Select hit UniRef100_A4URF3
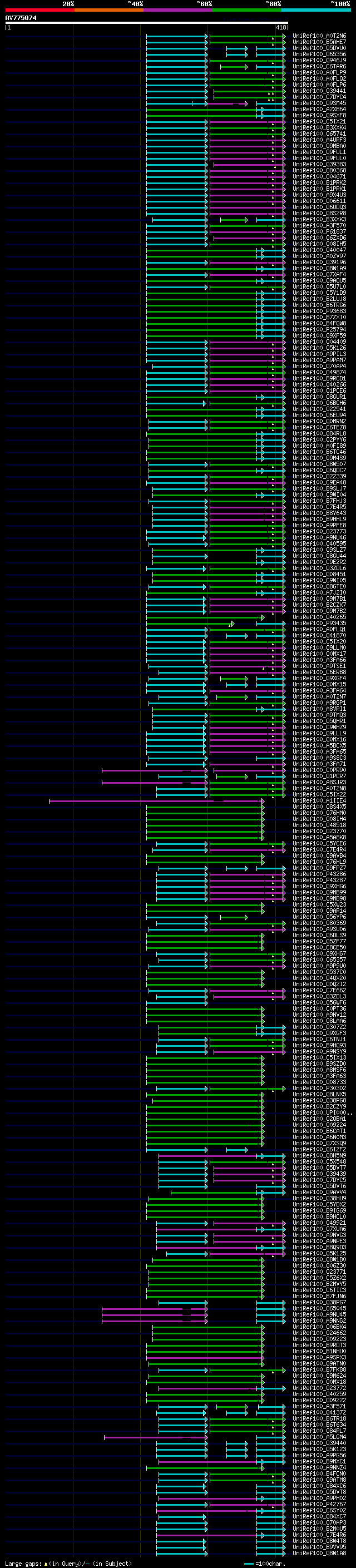 319,140
